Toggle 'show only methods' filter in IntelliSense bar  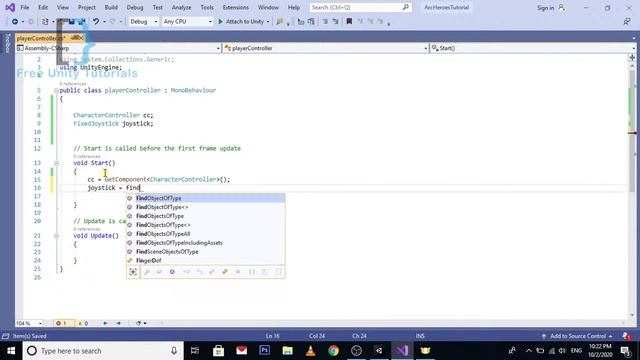(x=172, y=272)
